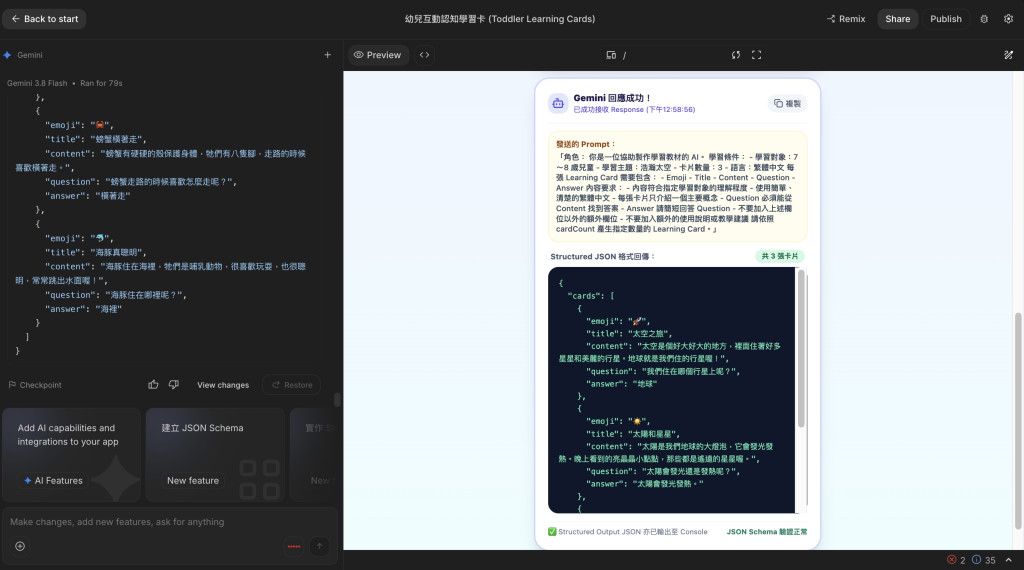Start a new chat with the plus icon

[x=328, y=55]
